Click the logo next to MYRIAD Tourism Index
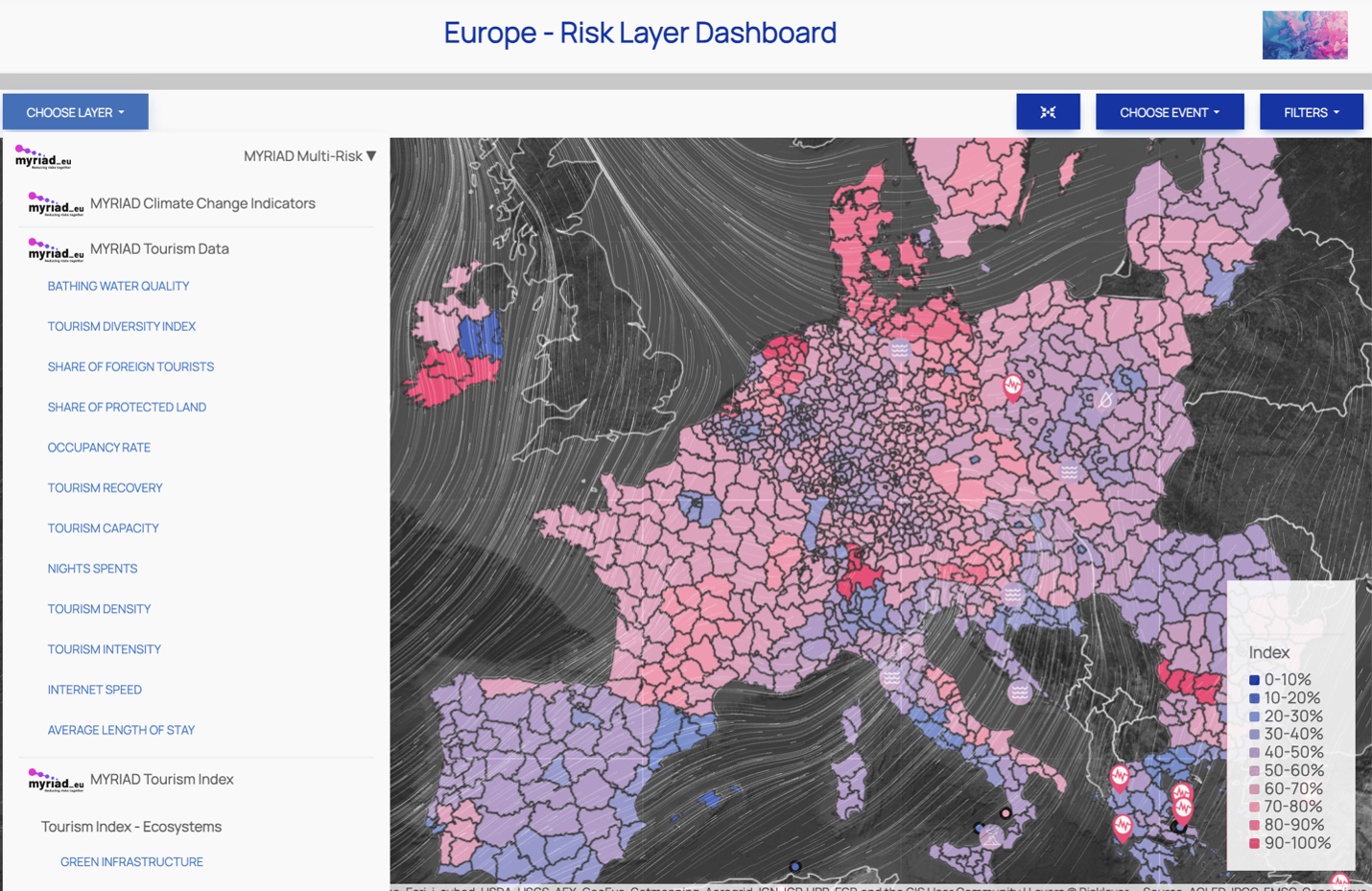The height and width of the screenshot is (891, 1372). click(x=56, y=780)
